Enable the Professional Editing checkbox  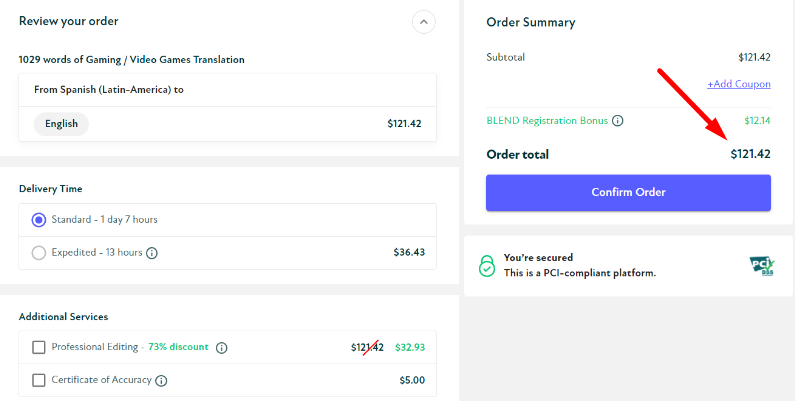(39, 347)
